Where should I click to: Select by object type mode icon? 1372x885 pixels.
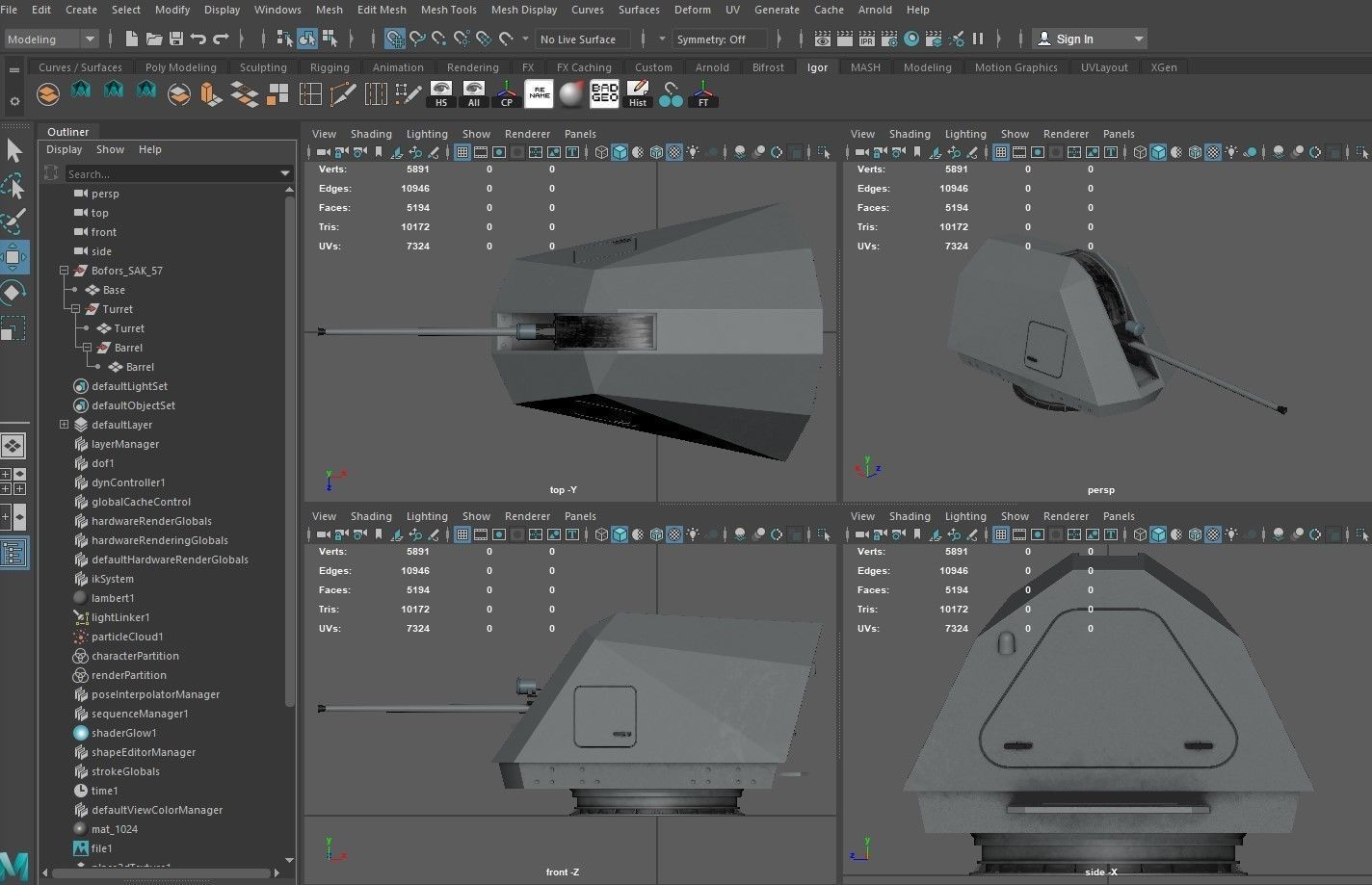pyautogui.click(x=306, y=39)
